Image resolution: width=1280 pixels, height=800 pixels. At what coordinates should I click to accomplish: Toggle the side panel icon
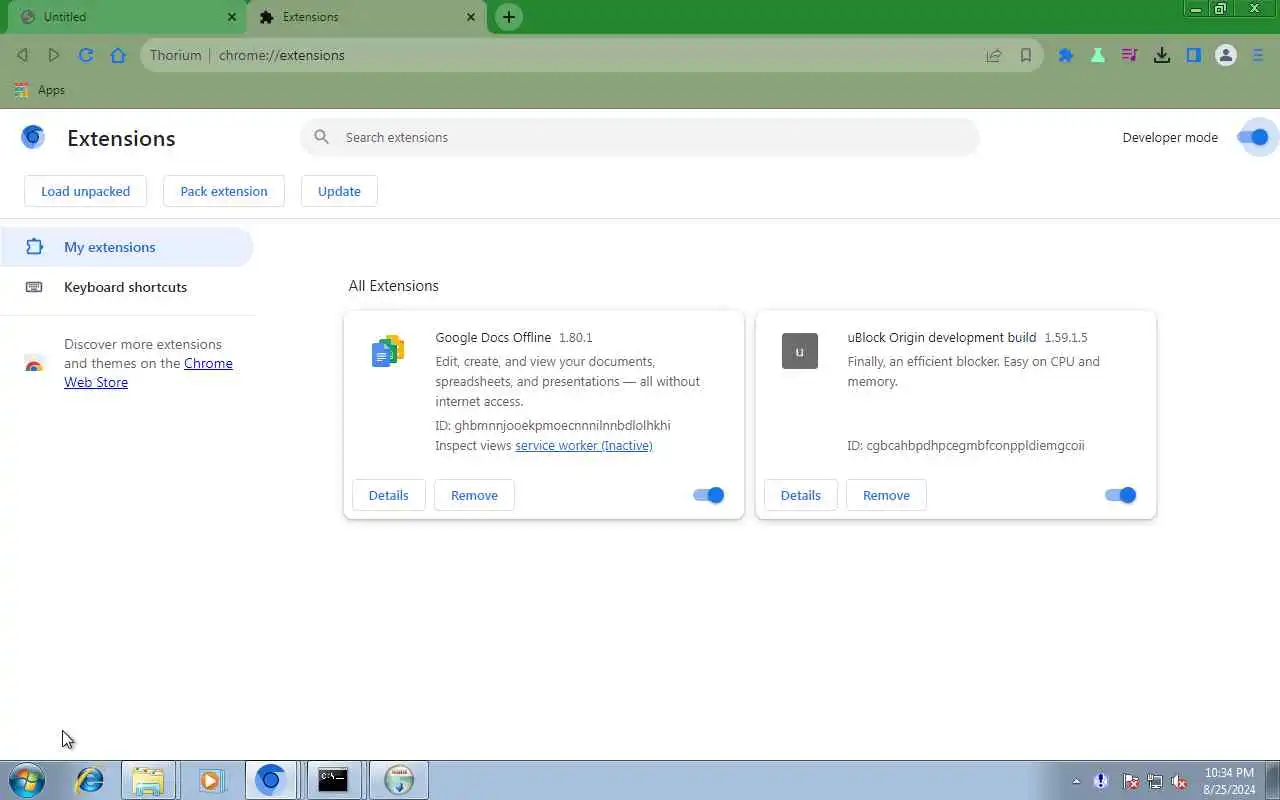coord(1194,55)
